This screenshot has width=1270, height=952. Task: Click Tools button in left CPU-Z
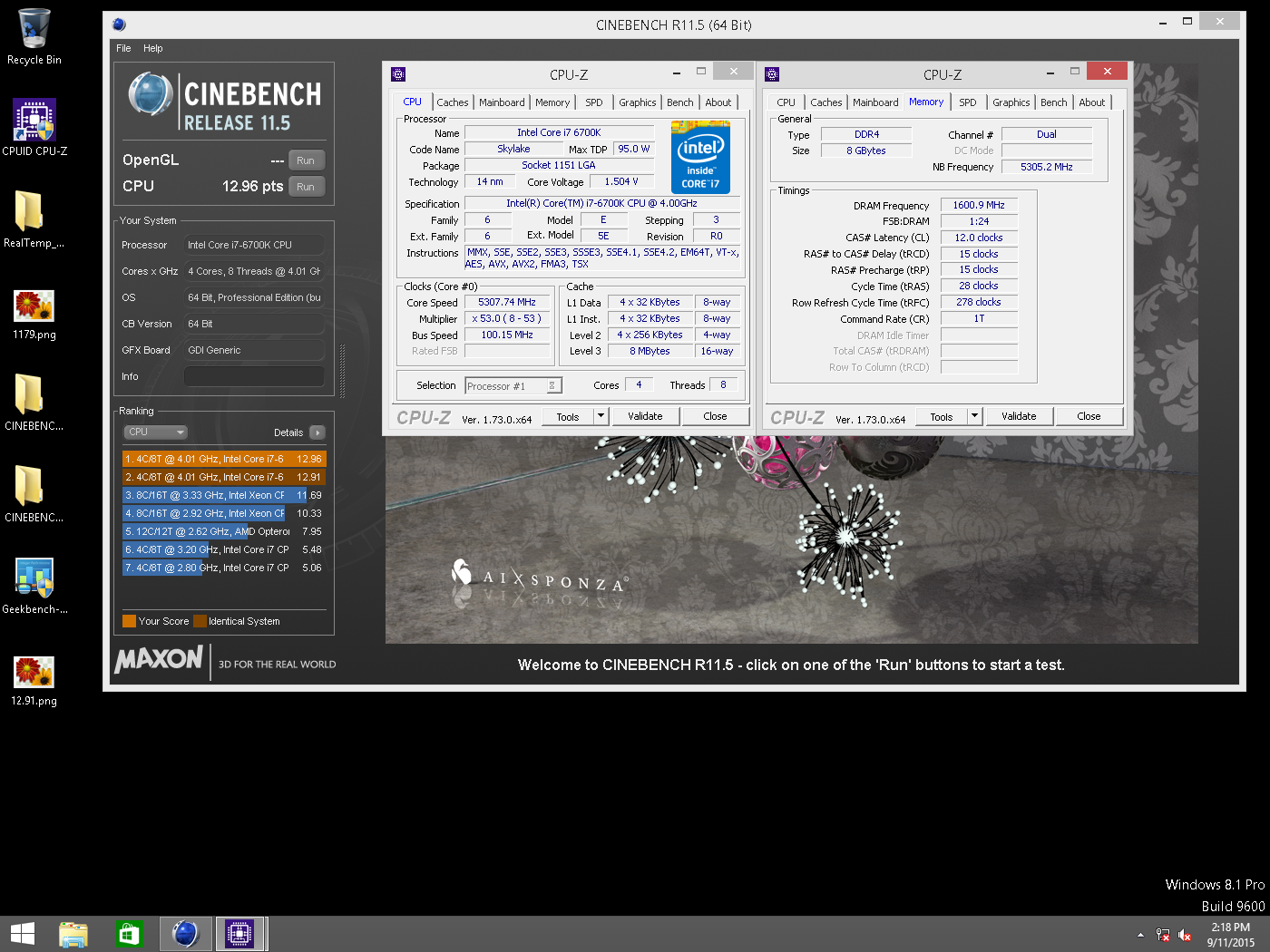coord(568,416)
